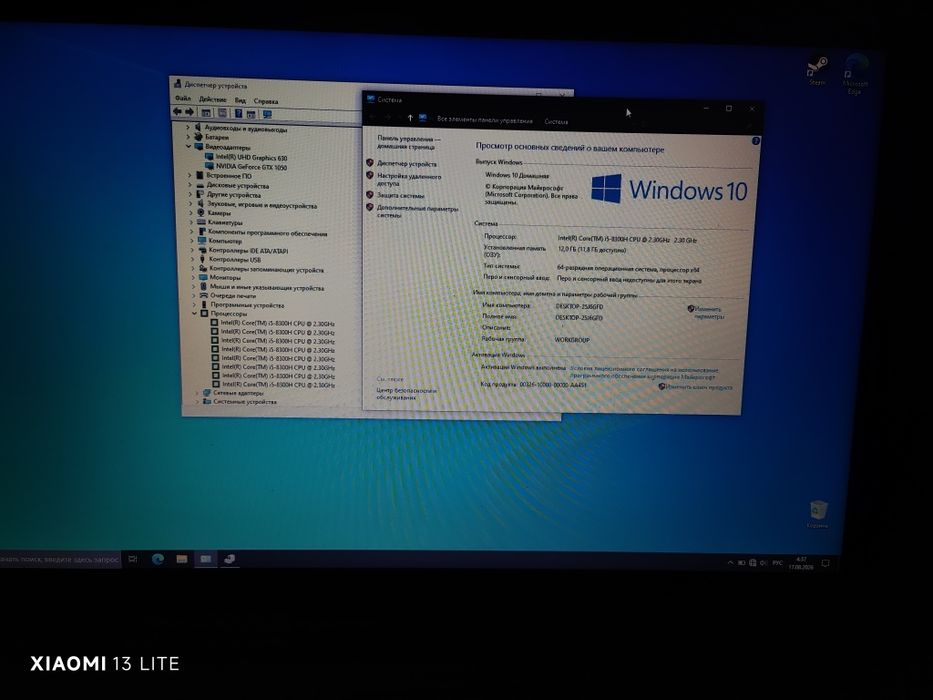Open Дополнительные параметры системы link
This screenshot has height=700, width=933.
coord(417,212)
